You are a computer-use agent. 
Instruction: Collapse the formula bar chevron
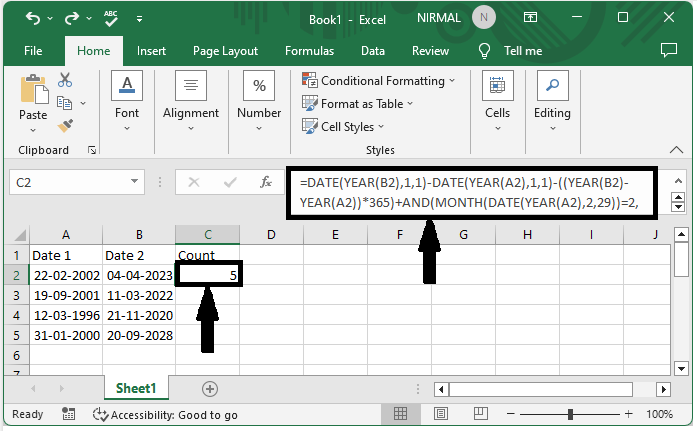pyautogui.click(x=678, y=180)
